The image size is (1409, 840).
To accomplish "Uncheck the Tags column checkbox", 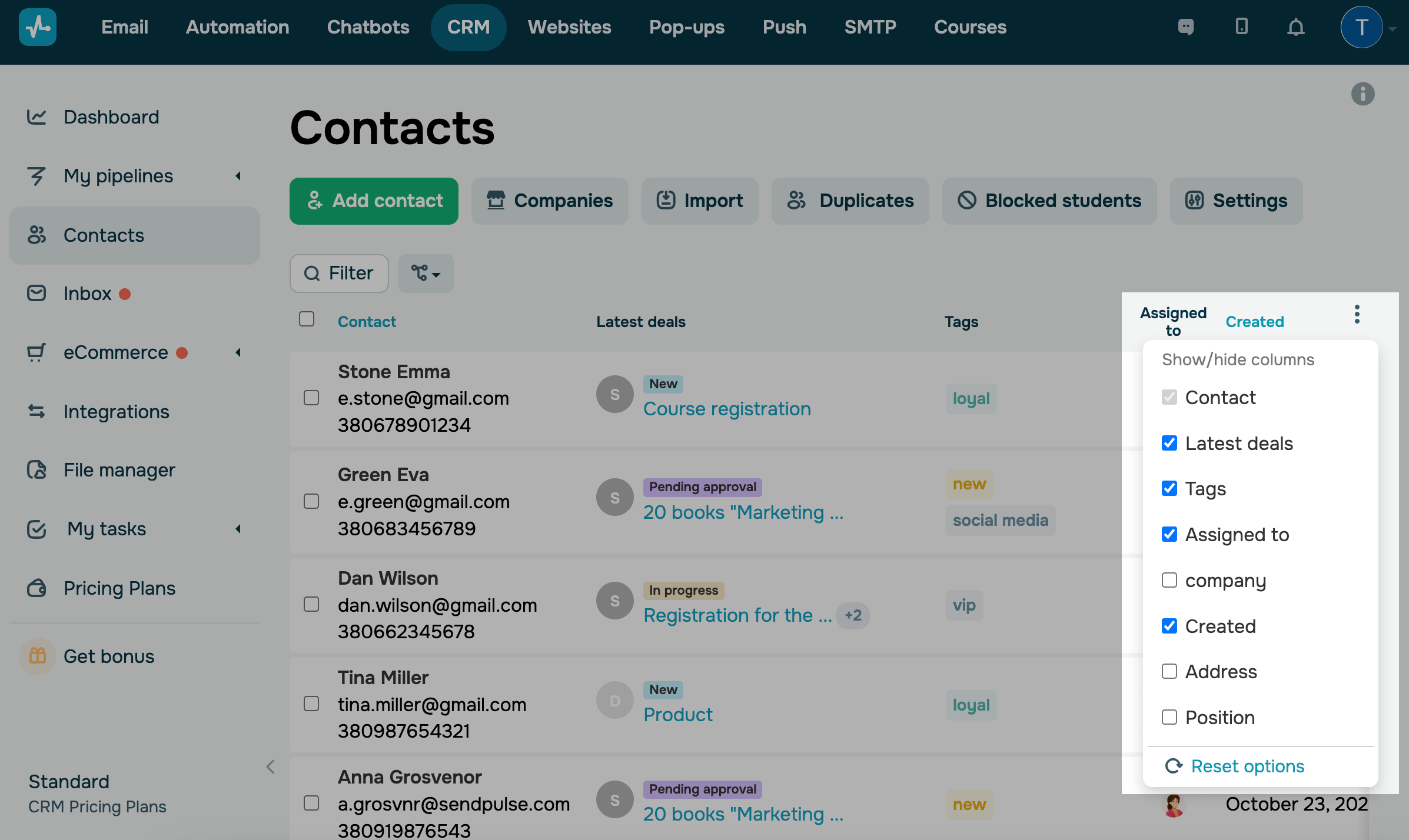I will click(x=1169, y=489).
